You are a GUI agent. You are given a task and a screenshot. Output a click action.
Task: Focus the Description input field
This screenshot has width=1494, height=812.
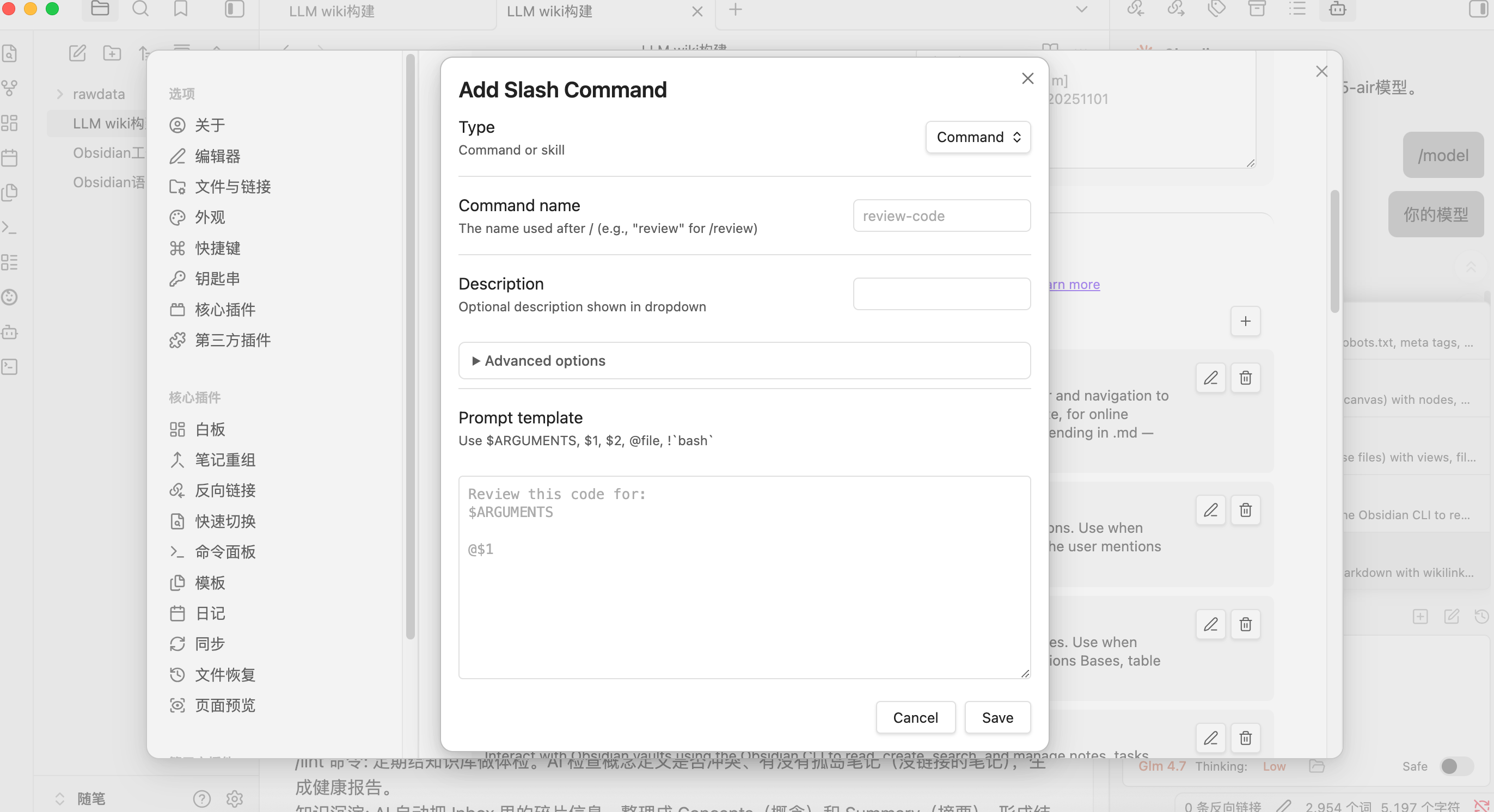(941, 294)
